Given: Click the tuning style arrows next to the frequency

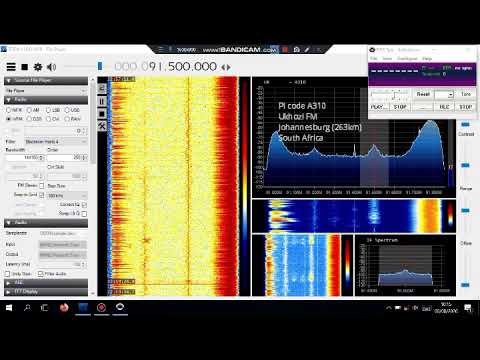Looking at the screenshot, I should point(226,67).
